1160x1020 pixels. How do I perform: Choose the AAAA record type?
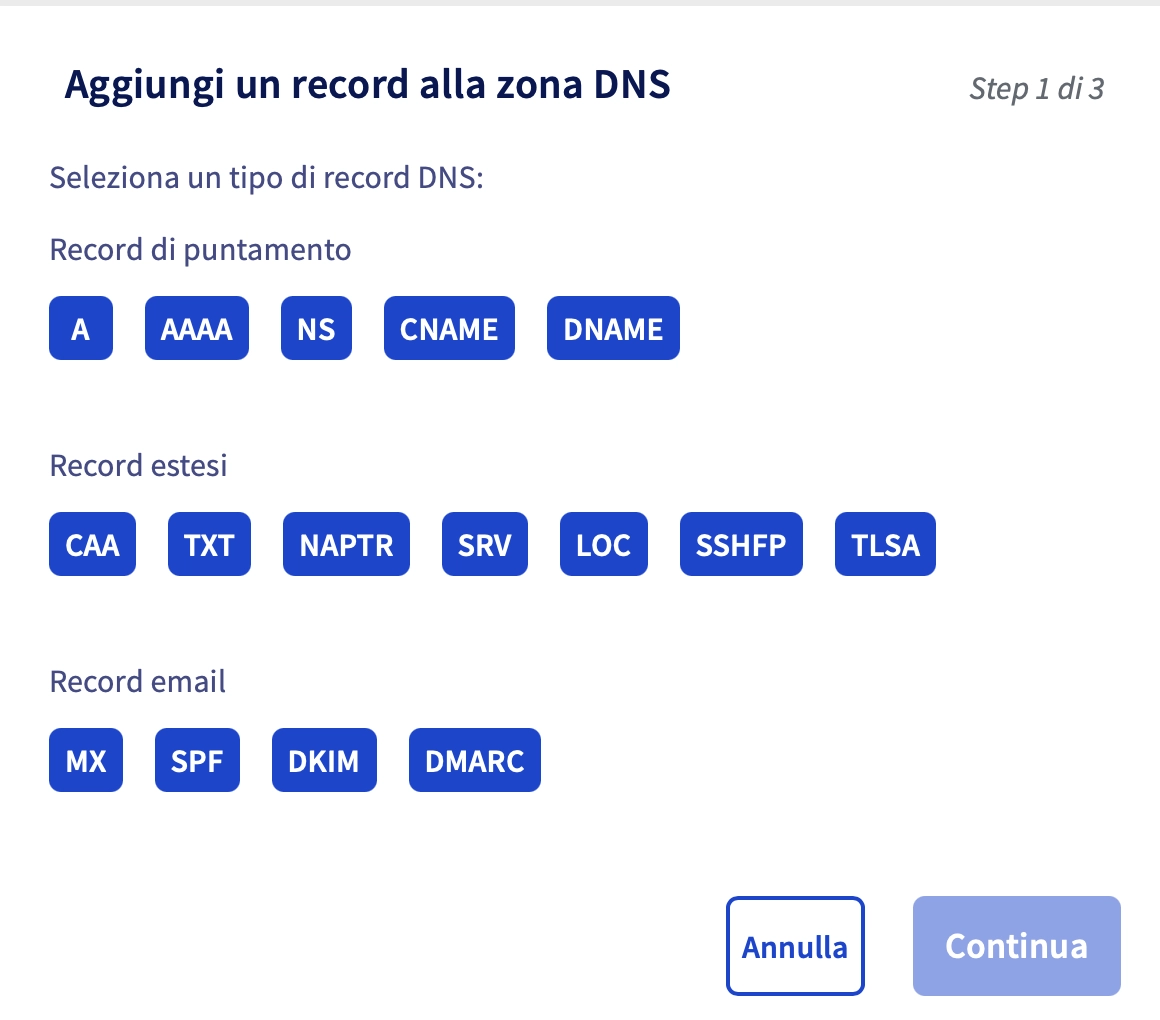coord(196,328)
